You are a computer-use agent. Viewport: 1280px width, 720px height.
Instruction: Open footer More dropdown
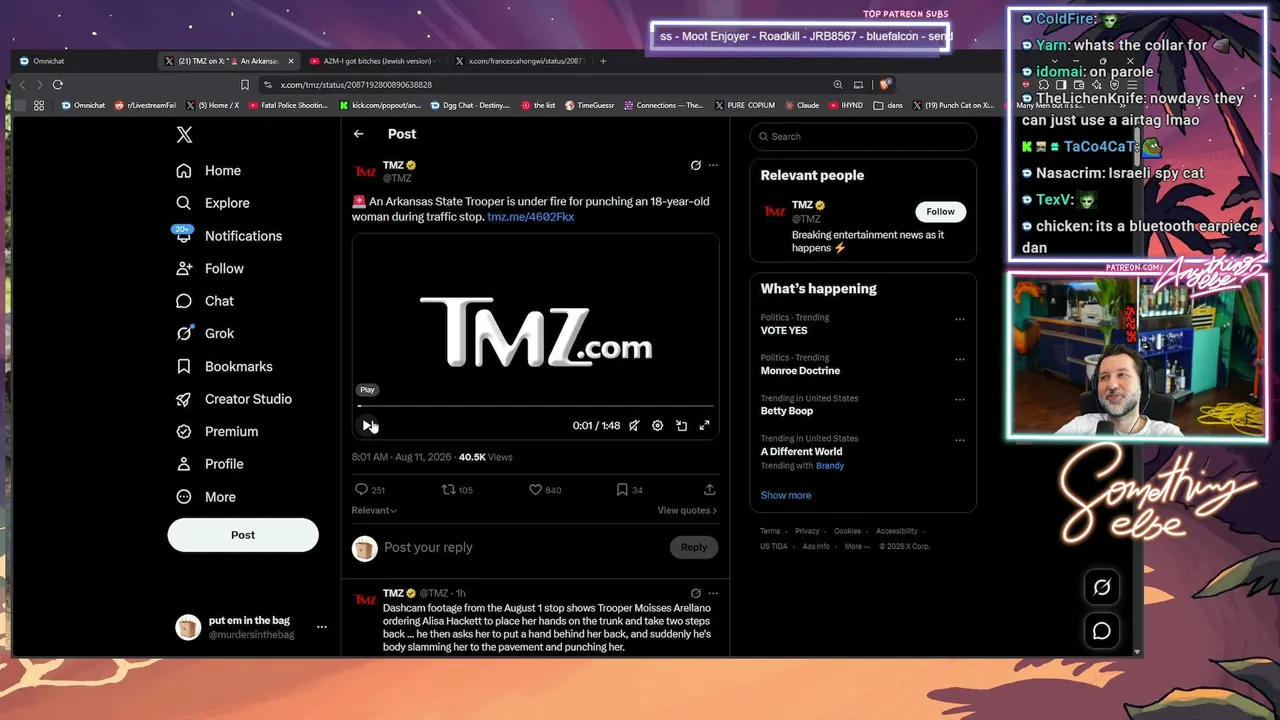tap(855, 547)
